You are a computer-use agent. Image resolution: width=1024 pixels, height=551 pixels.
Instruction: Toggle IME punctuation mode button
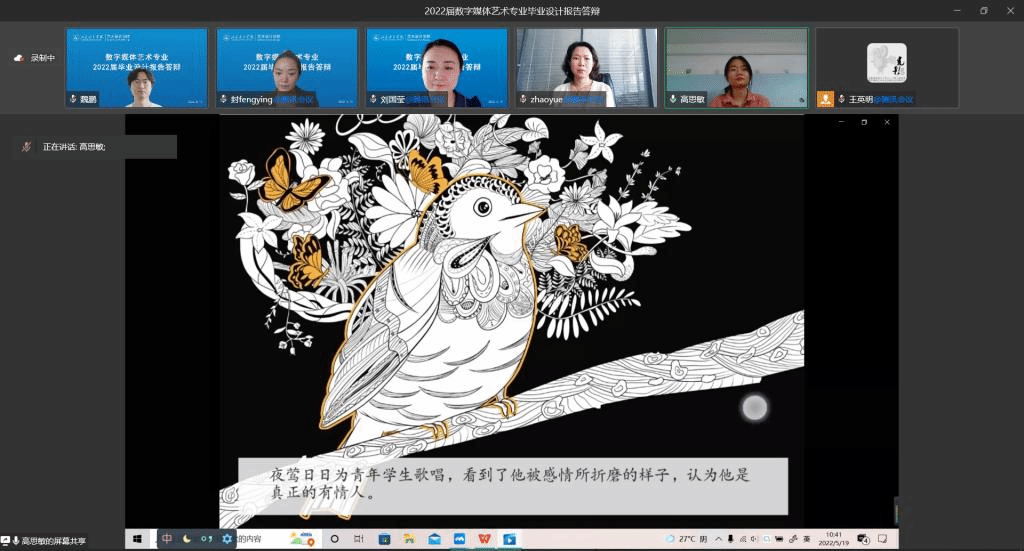pyautogui.click(x=206, y=539)
